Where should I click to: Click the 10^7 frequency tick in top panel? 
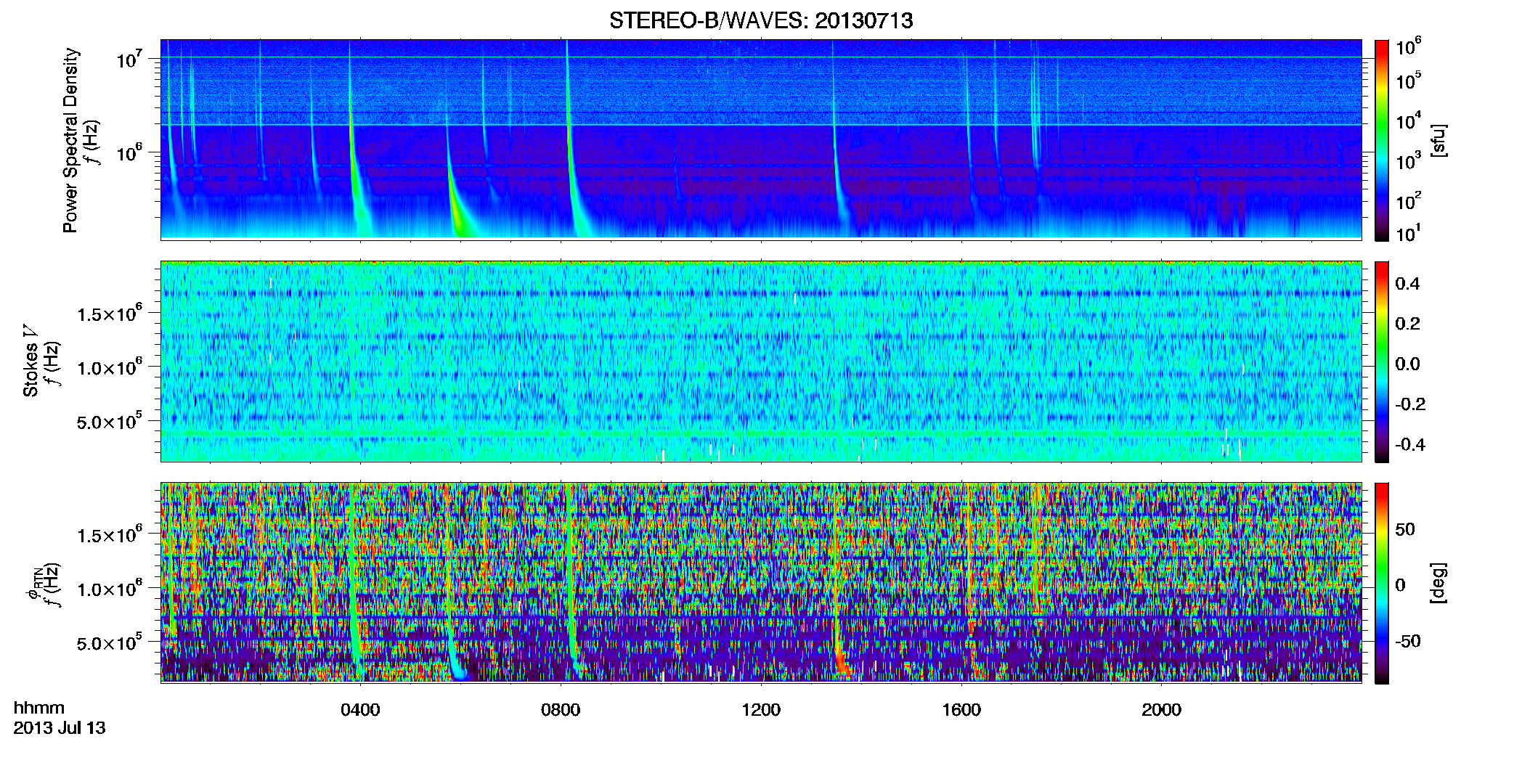point(130,60)
